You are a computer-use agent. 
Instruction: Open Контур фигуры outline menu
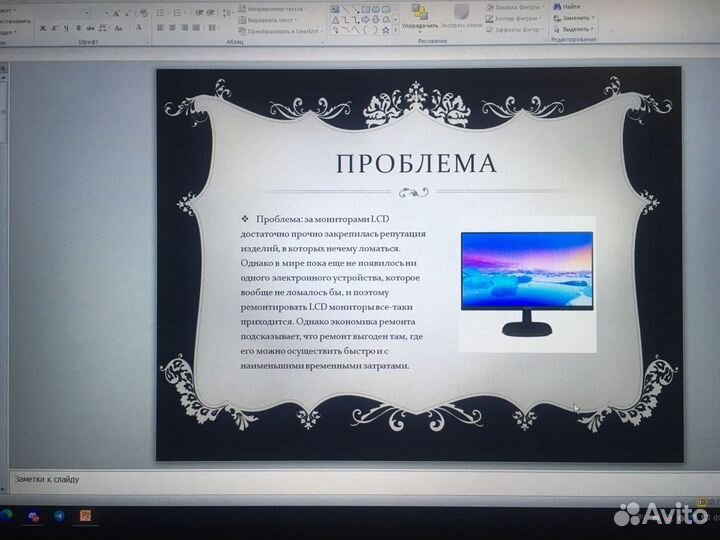513,19
